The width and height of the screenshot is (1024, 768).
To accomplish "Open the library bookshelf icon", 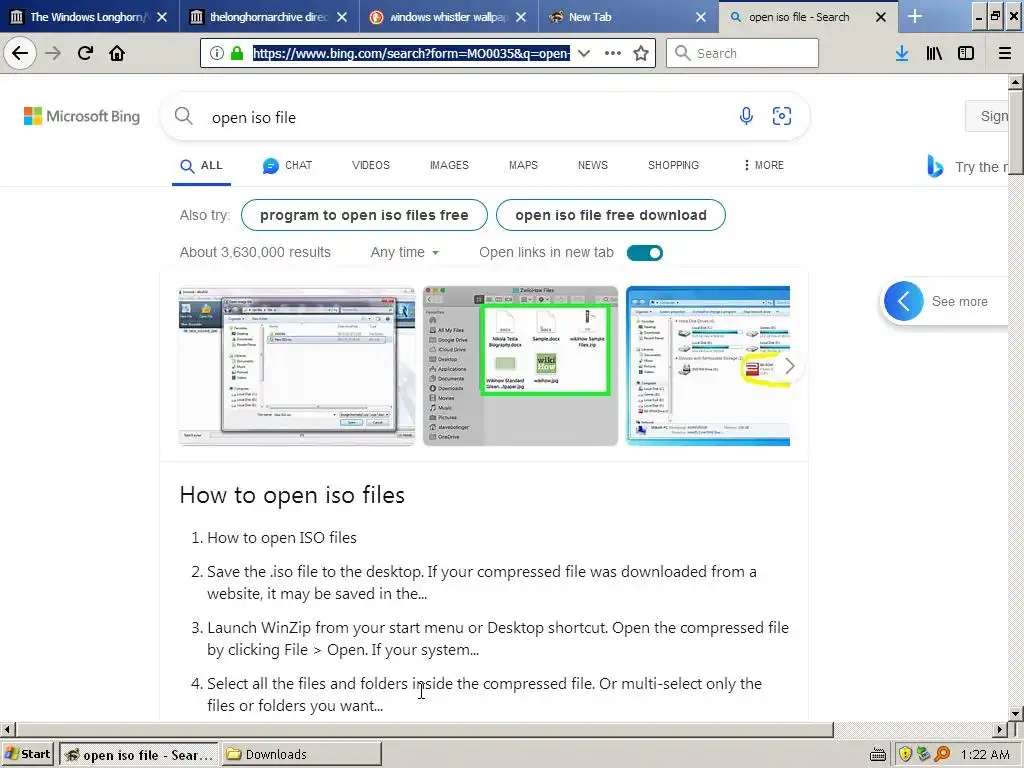I will [934, 53].
